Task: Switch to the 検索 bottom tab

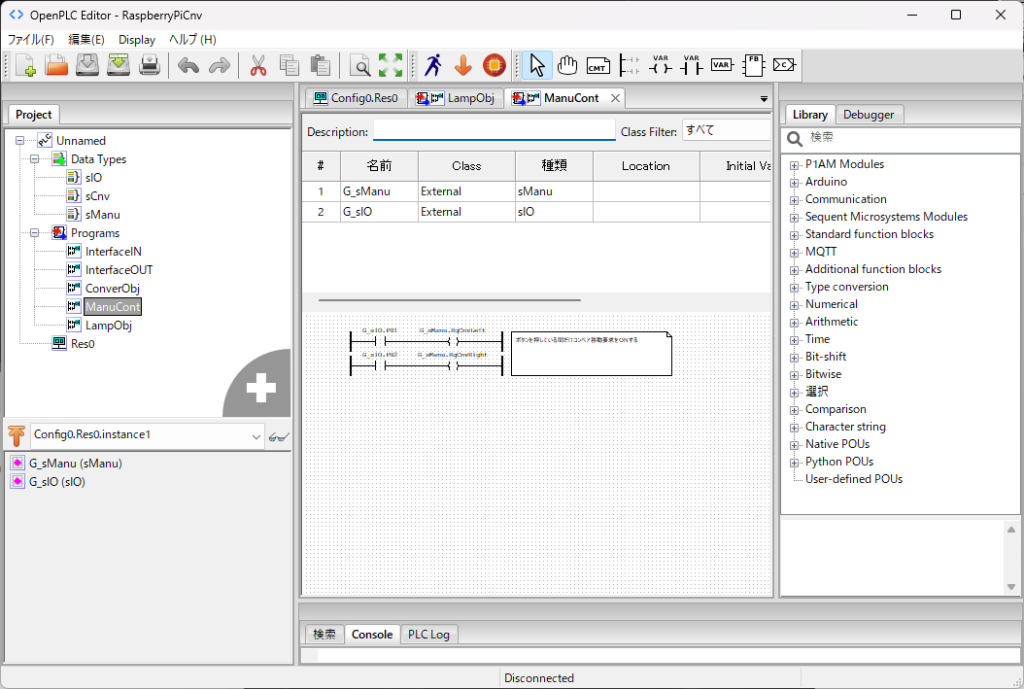Action: tap(324, 634)
